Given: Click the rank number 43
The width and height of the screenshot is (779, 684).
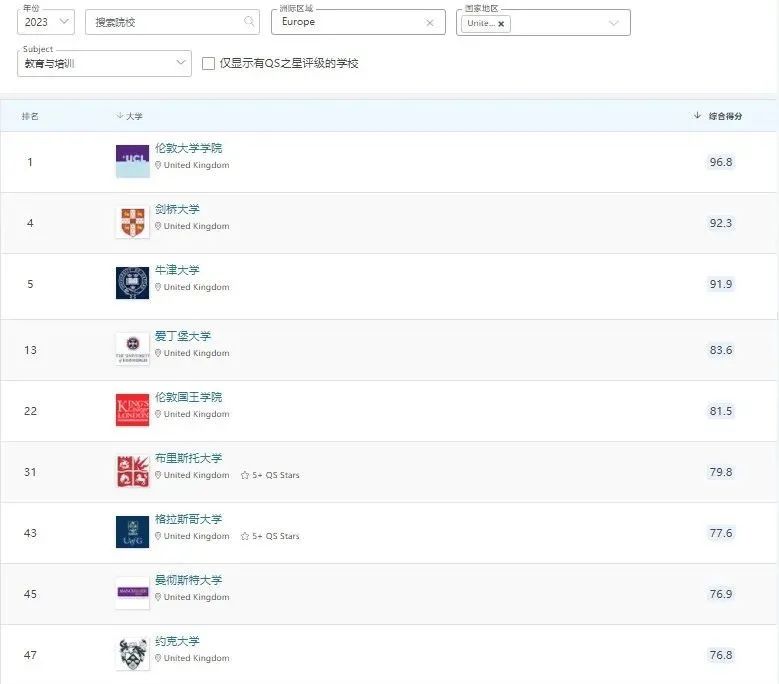Looking at the screenshot, I should (30, 533).
